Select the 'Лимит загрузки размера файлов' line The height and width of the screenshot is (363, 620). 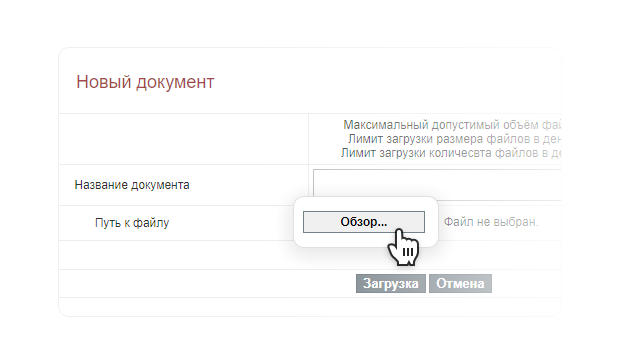click(x=454, y=139)
